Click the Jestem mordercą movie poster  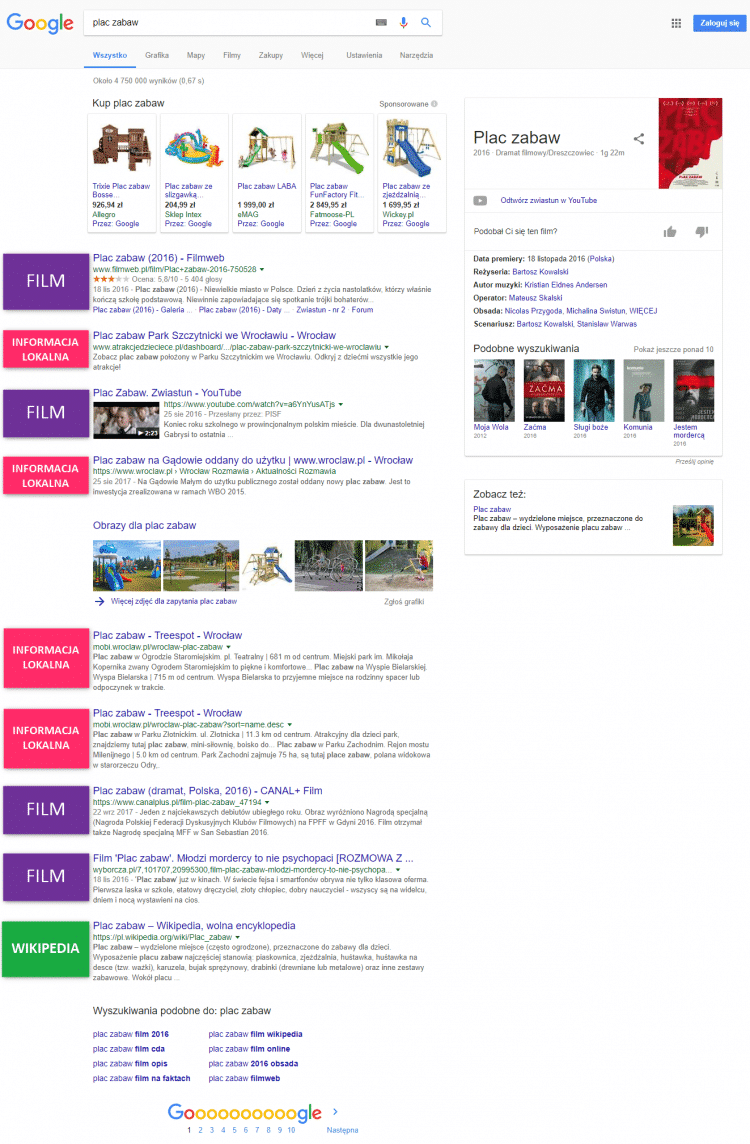pyautogui.click(x=694, y=390)
